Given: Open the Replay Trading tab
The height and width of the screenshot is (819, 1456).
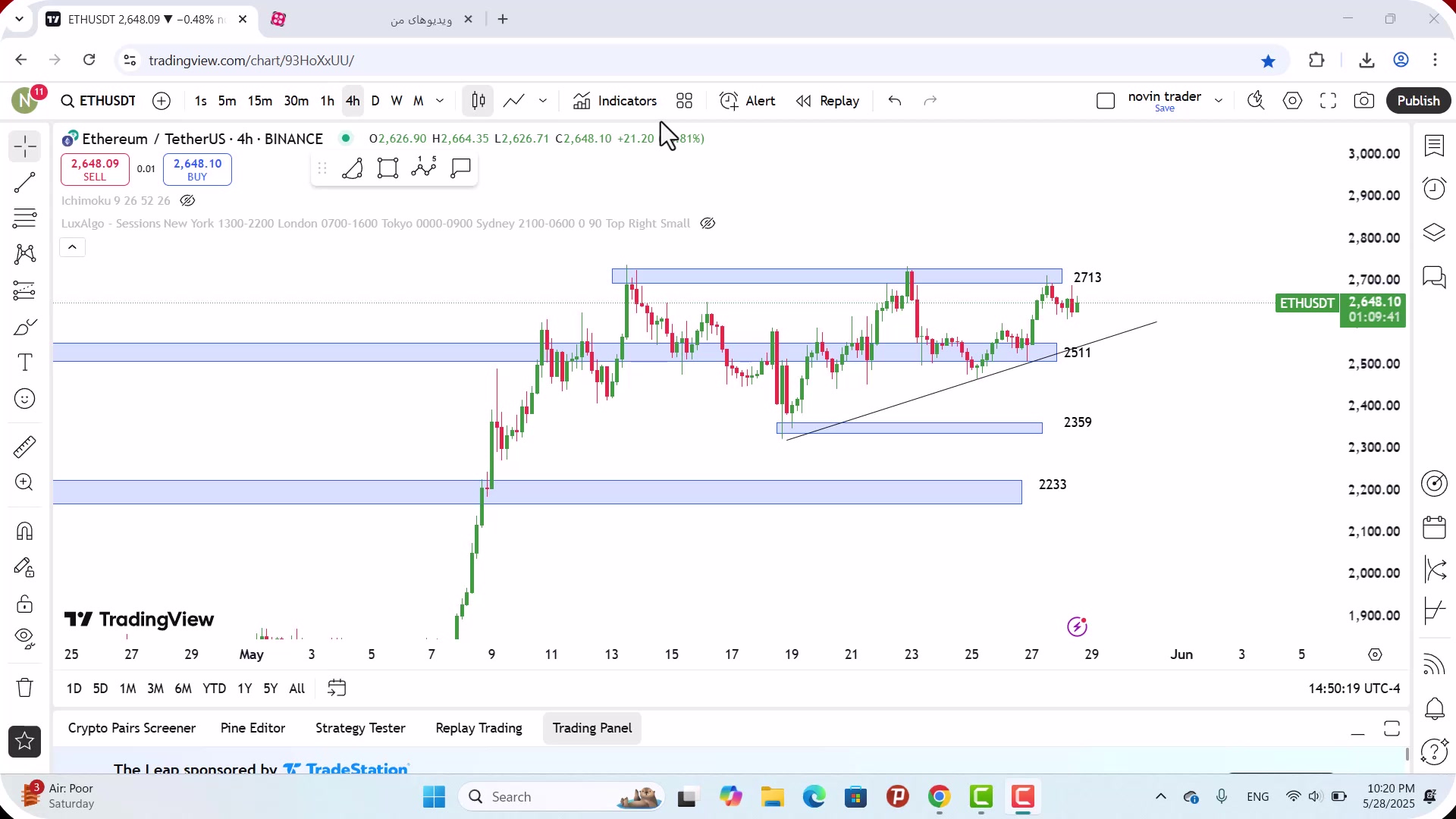Looking at the screenshot, I should pyautogui.click(x=479, y=728).
